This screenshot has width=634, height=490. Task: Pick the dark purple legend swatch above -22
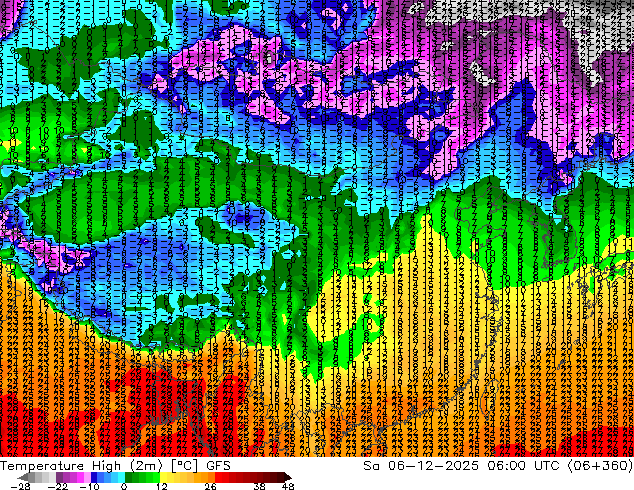coord(59,477)
